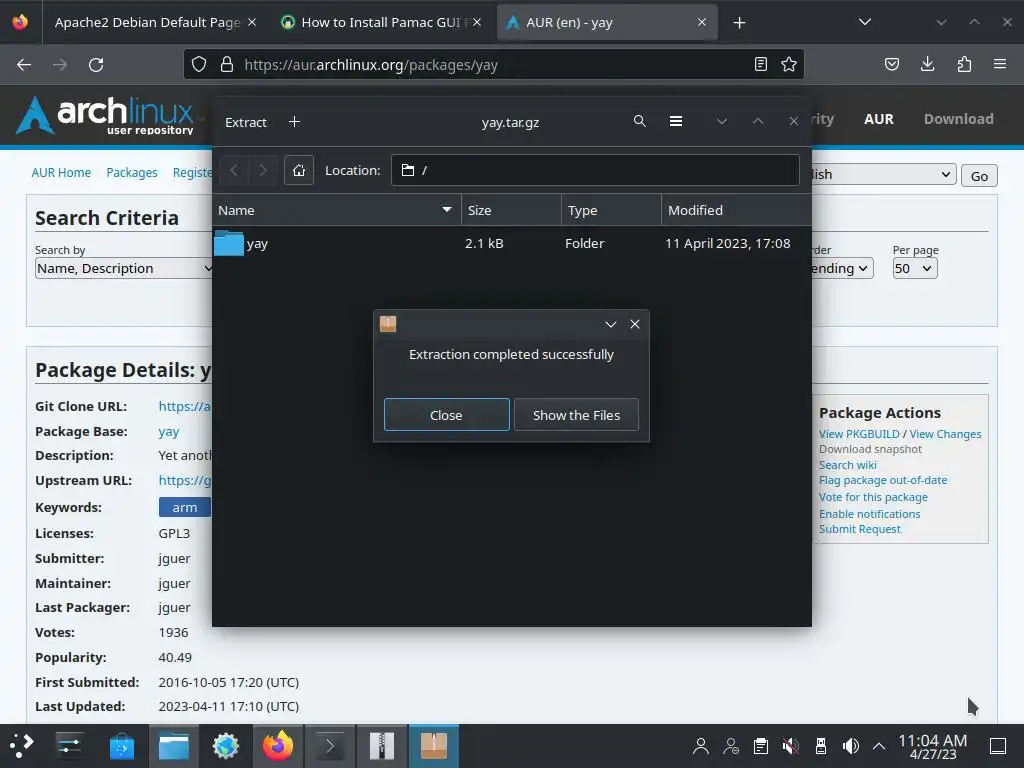Click the archive back navigation arrow
Image resolution: width=1024 pixels, height=768 pixels.
(234, 170)
